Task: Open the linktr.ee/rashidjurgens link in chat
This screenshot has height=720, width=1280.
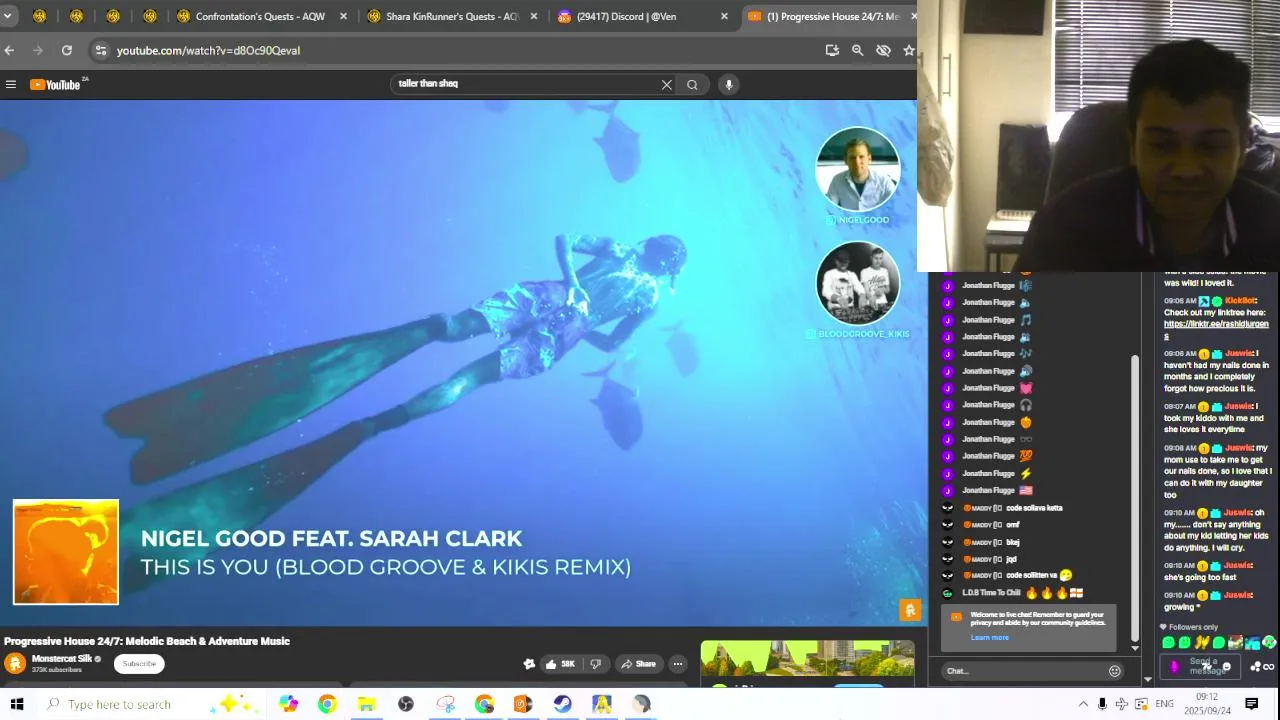Action: pos(1215,329)
